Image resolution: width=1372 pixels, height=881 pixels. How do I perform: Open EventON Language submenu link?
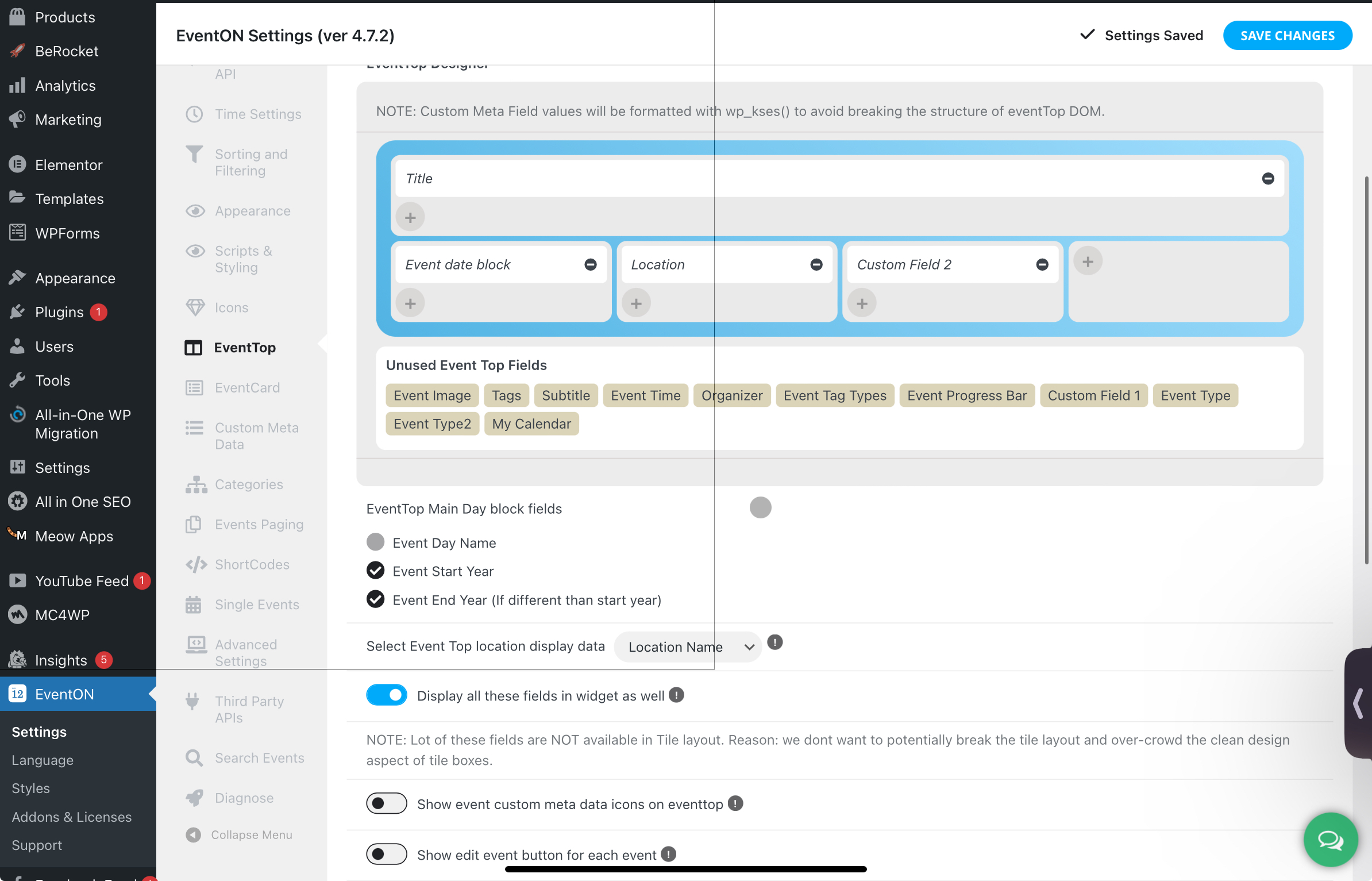coord(43,760)
